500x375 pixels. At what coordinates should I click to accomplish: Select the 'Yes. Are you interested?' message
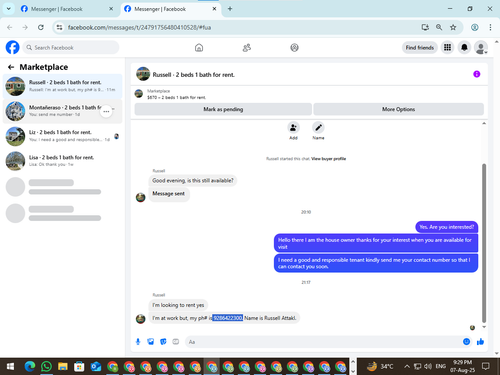(446, 227)
